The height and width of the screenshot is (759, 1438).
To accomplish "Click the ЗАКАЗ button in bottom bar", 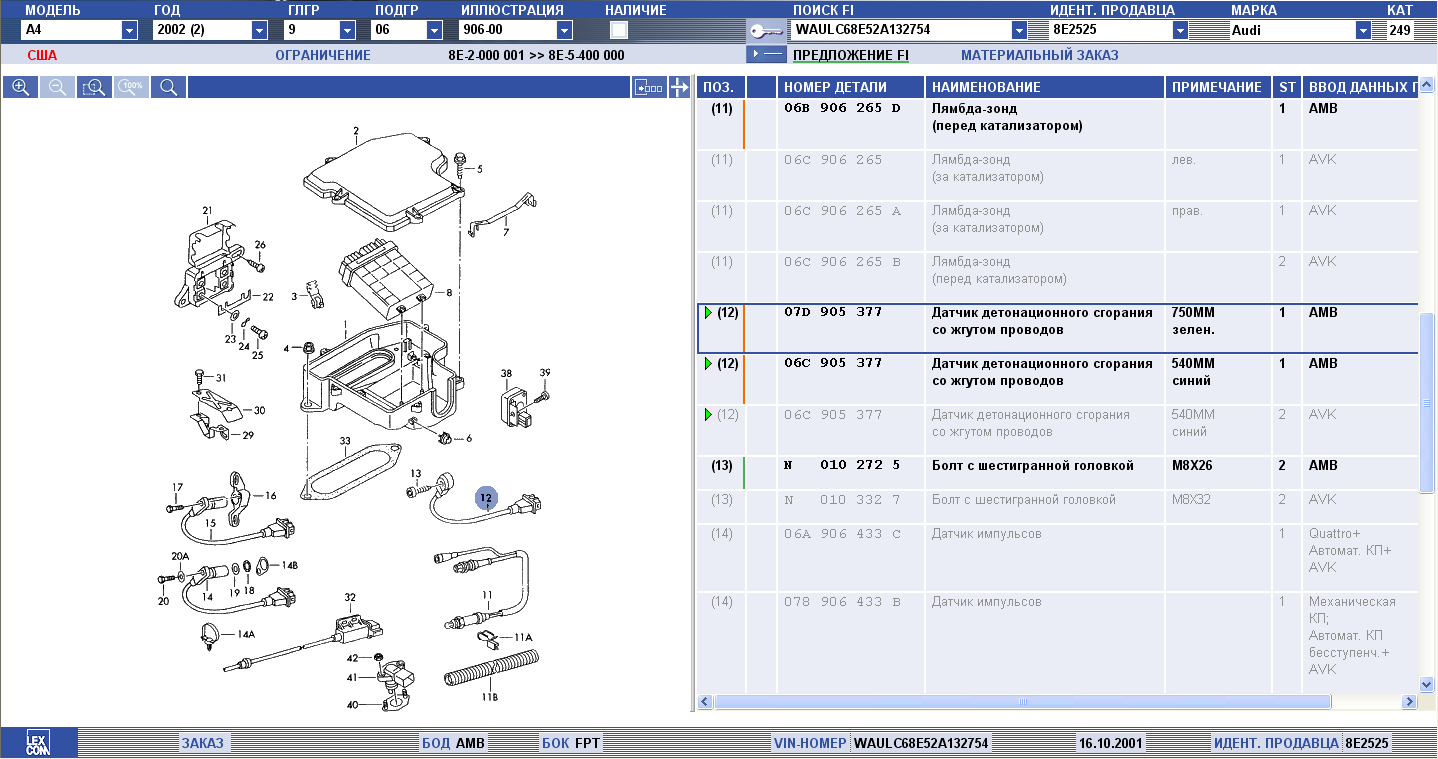I will (203, 743).
